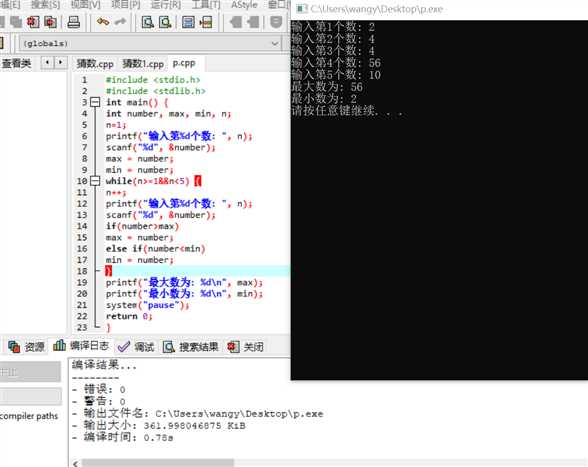The height and width of the screenshot is (467, 588).
Task: Click the Close All files toolbar icon
Action: pos(50,22)
